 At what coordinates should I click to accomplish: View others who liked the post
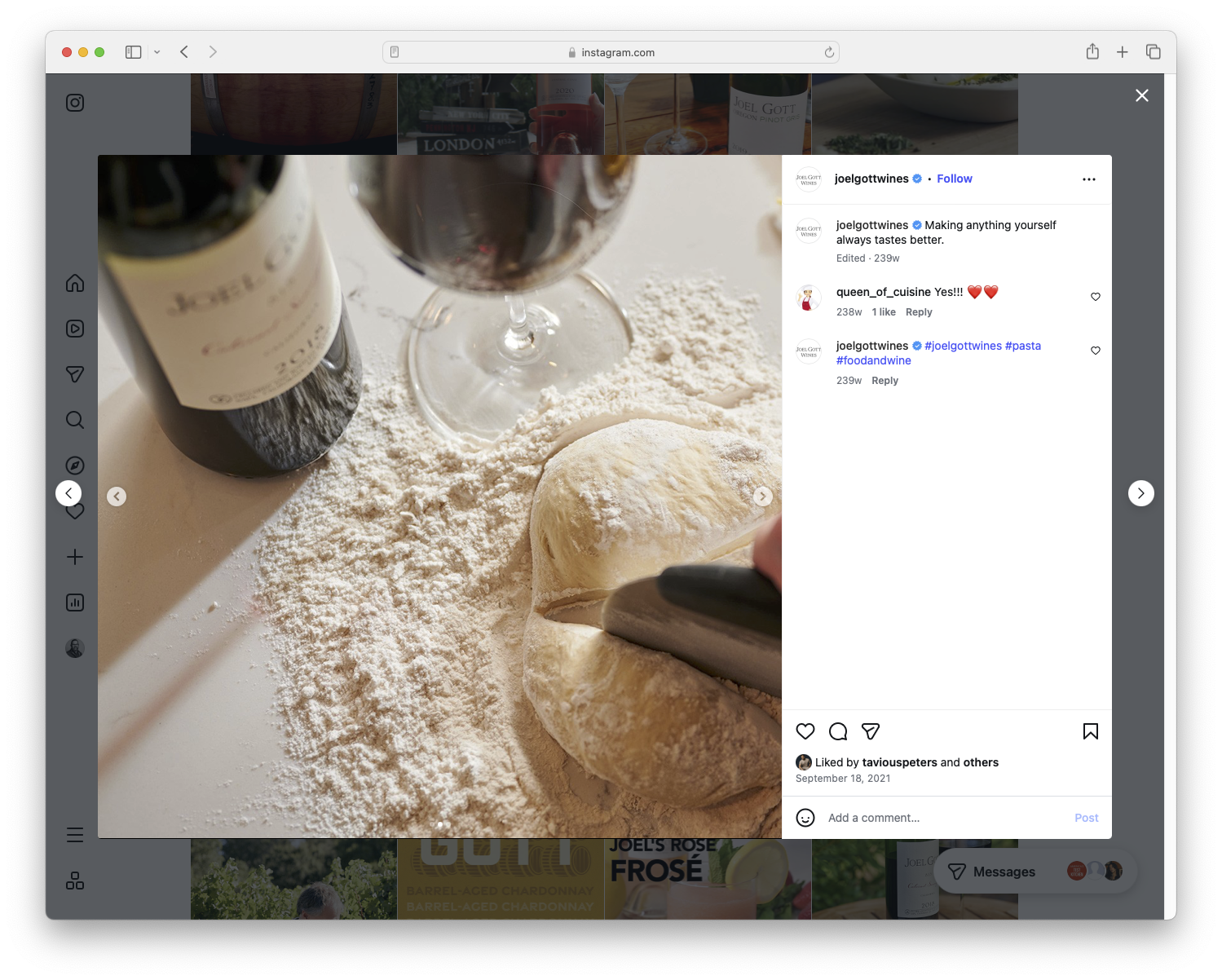pos(981,762)
